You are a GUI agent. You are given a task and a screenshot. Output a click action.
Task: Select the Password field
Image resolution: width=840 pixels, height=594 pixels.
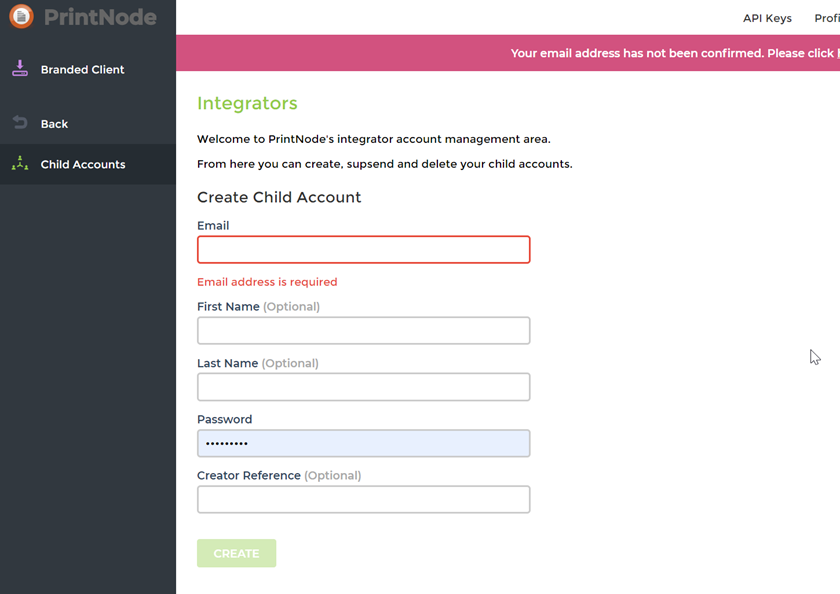(363, 443)
